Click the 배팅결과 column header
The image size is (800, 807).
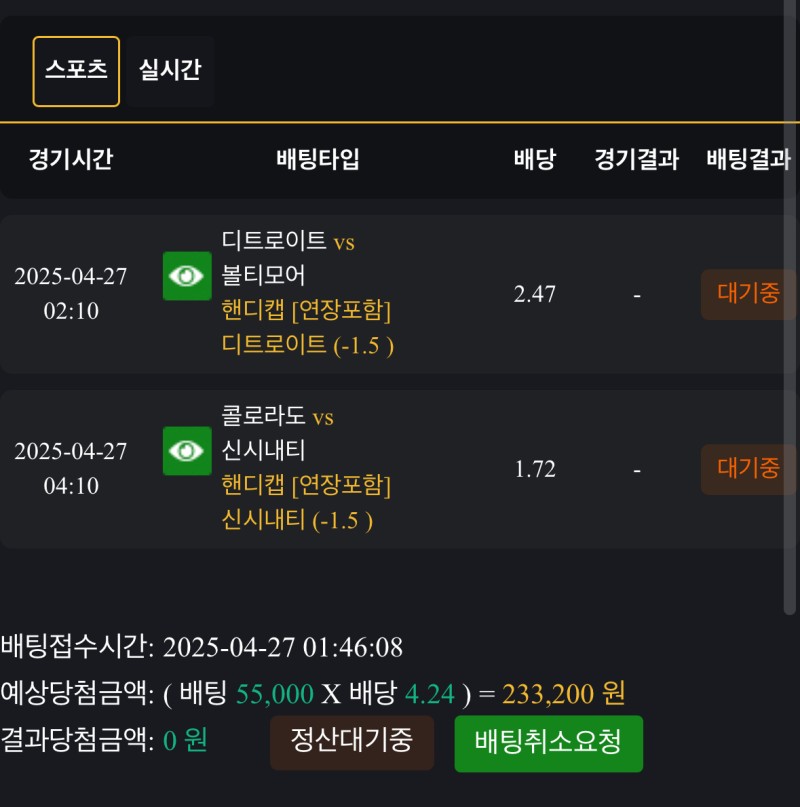click(x=748, y=159)
